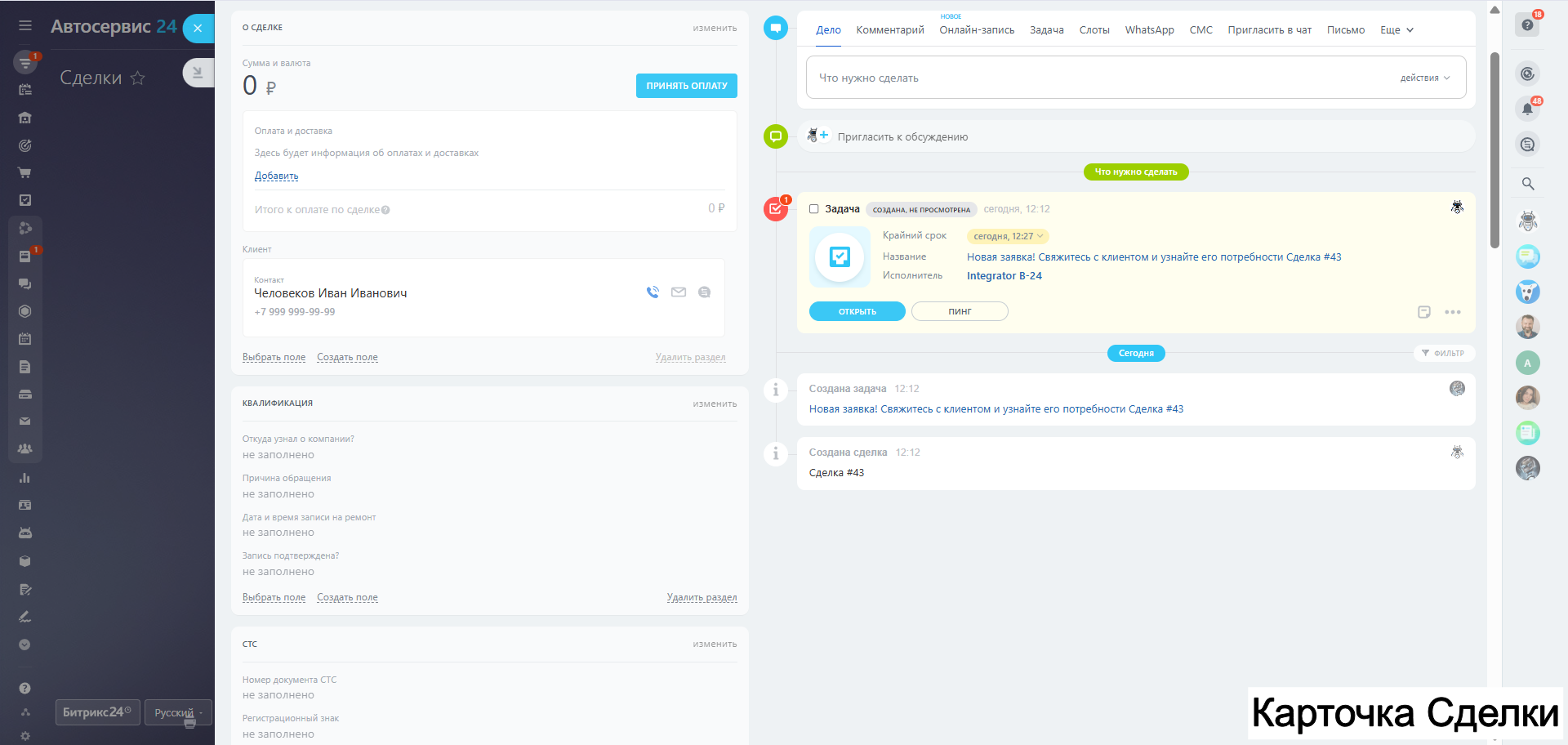
Task: Open the действия dropdown
Action: tap(1425, 78)
